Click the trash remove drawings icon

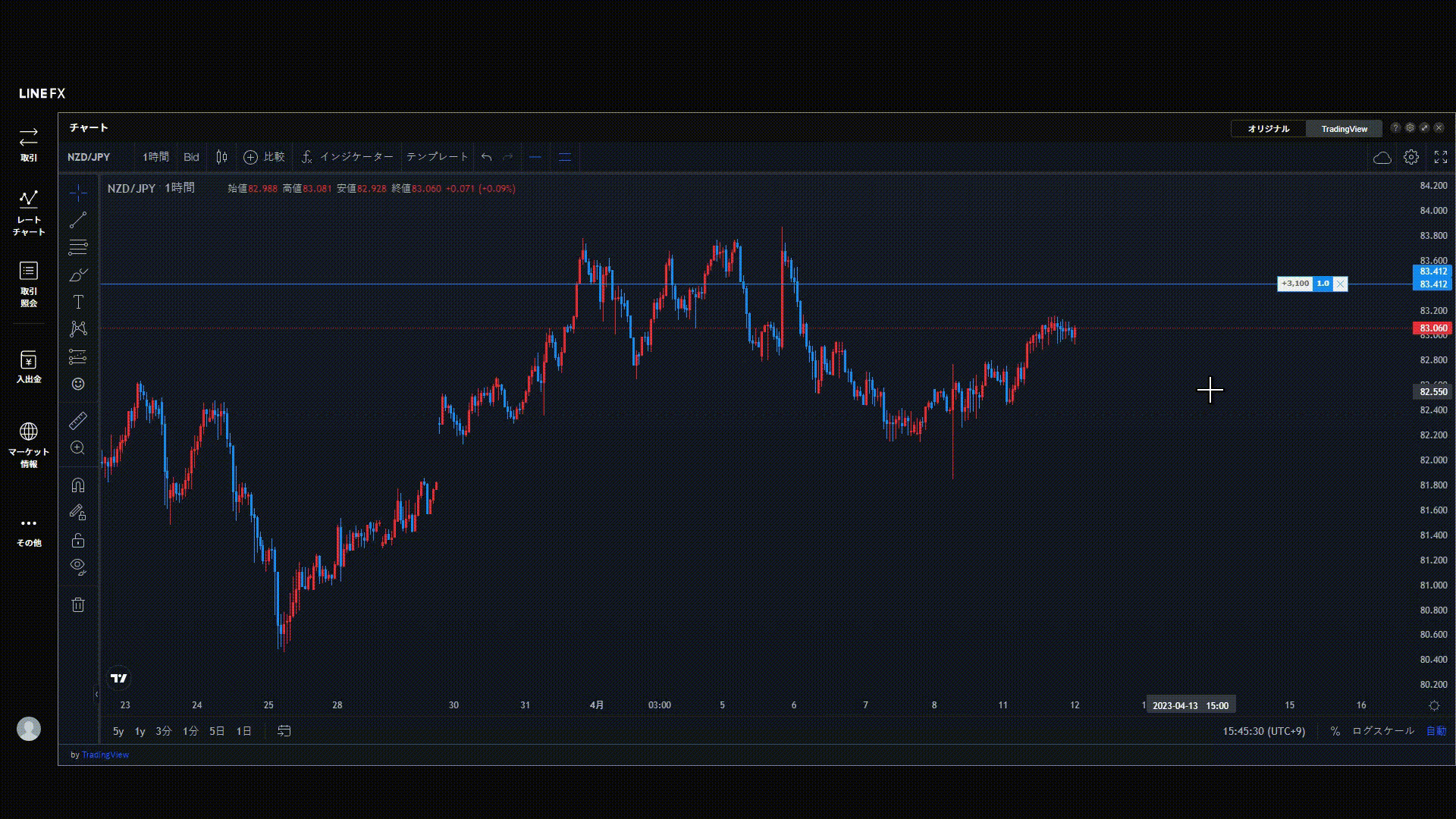(78, 604)
